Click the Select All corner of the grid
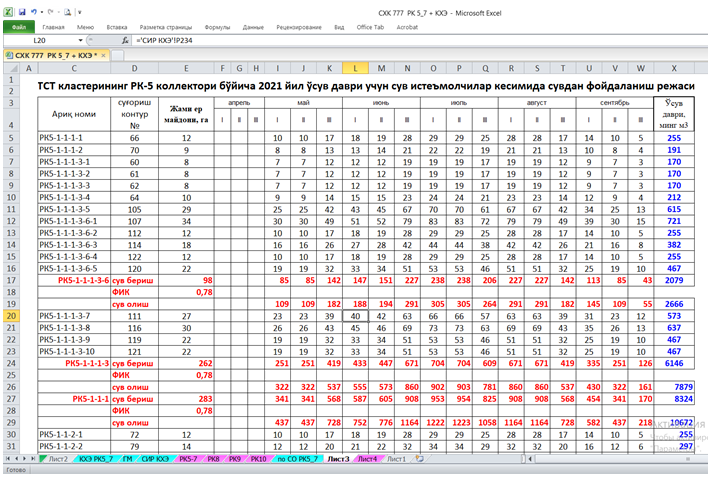714x479 pixels. pos(9,68)
